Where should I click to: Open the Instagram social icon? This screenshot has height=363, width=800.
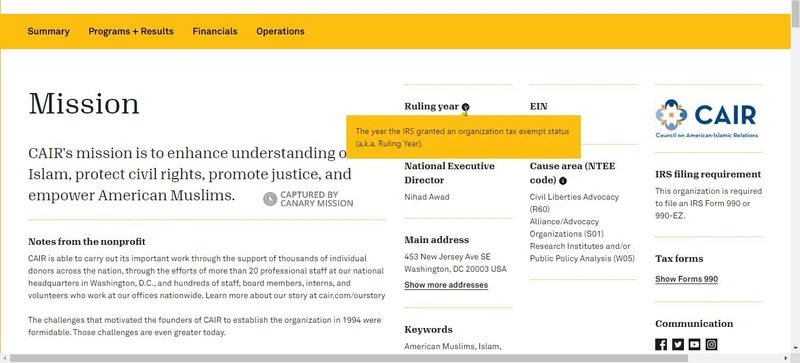coord(711,344)
